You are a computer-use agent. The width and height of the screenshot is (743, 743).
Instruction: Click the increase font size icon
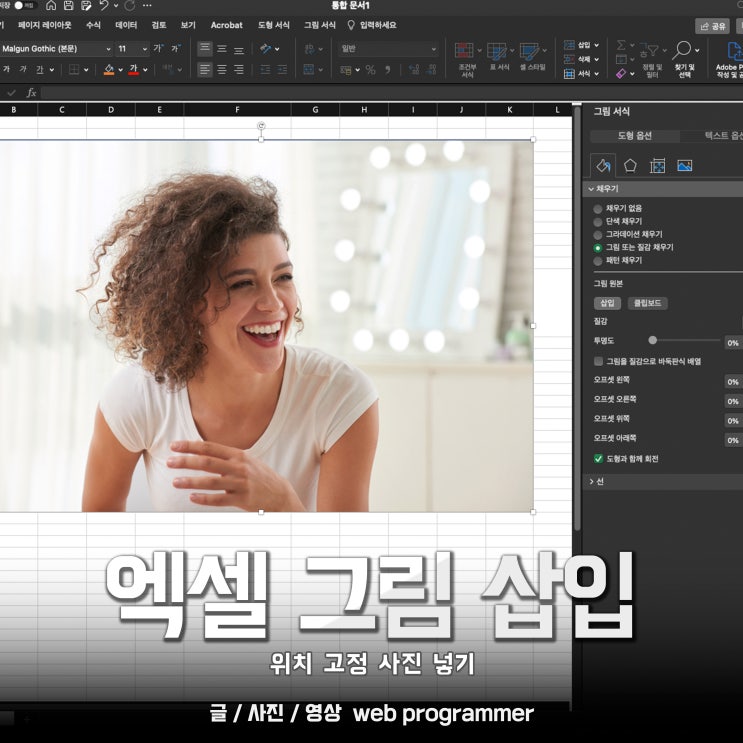tap(158, 48)
